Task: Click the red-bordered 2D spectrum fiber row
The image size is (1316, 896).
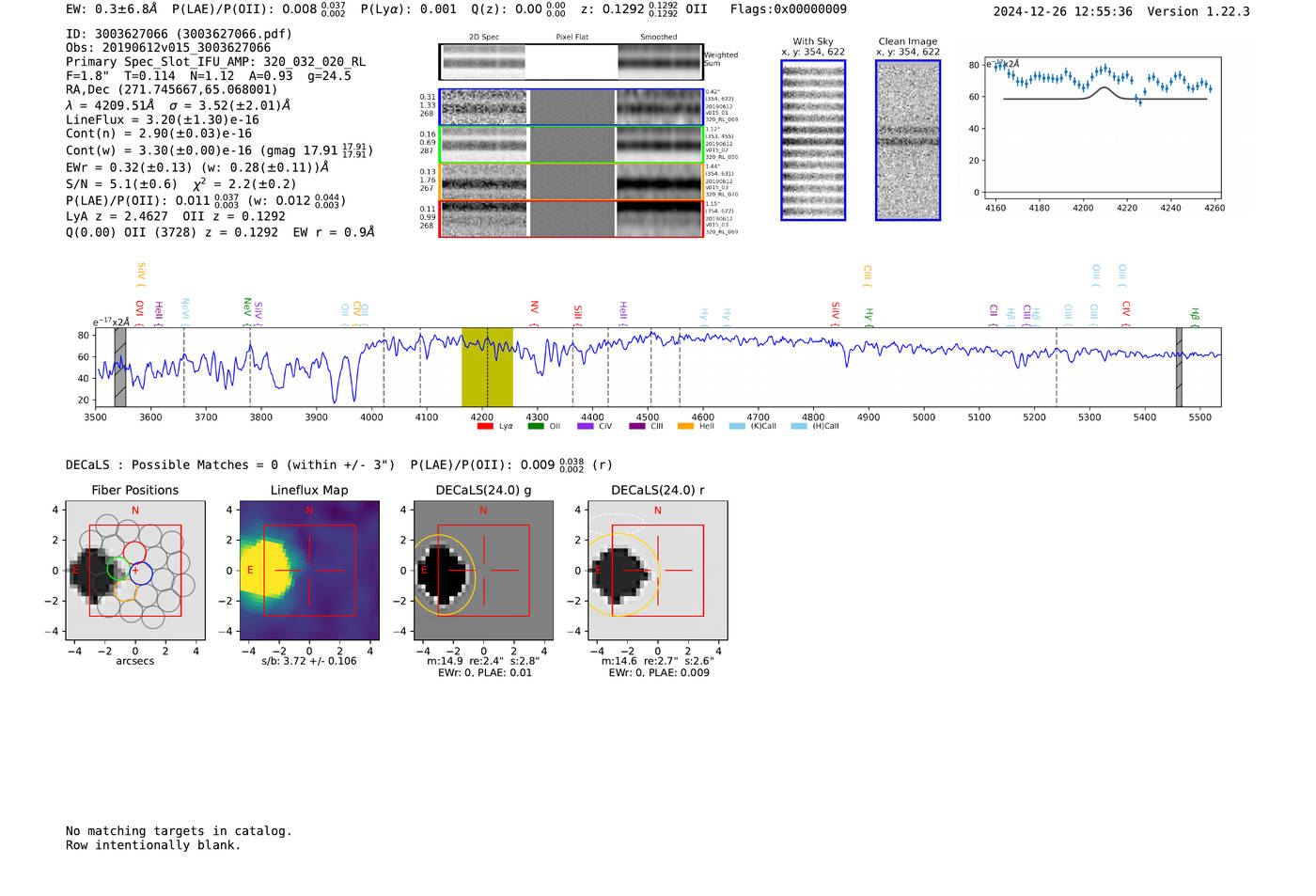Action: click(571, 219)
